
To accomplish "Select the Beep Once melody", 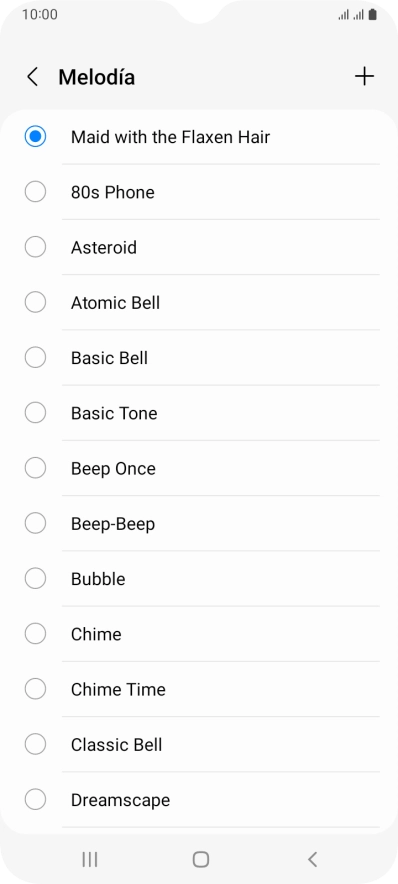I will 199,468.
